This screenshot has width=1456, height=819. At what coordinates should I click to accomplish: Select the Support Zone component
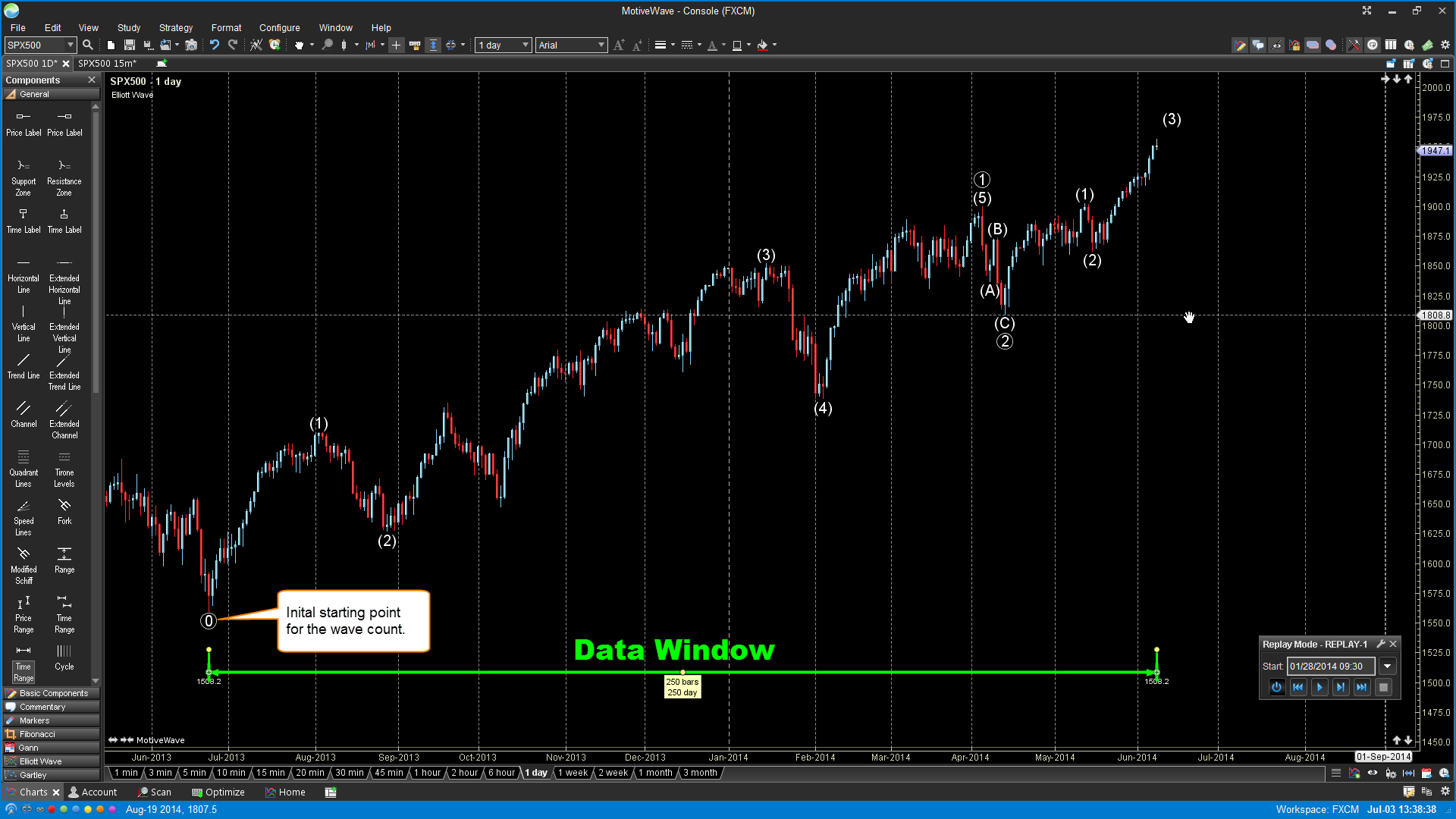coord(24,177)
